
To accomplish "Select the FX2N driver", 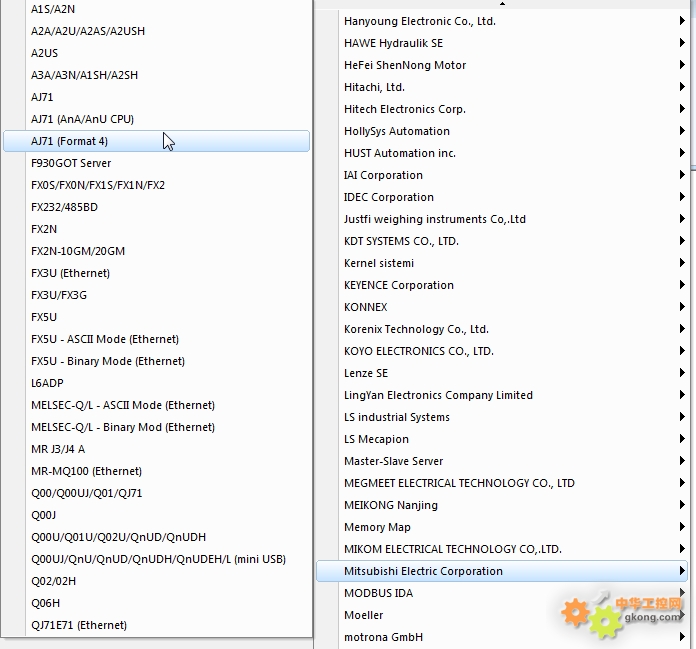I will coord(156,229).
